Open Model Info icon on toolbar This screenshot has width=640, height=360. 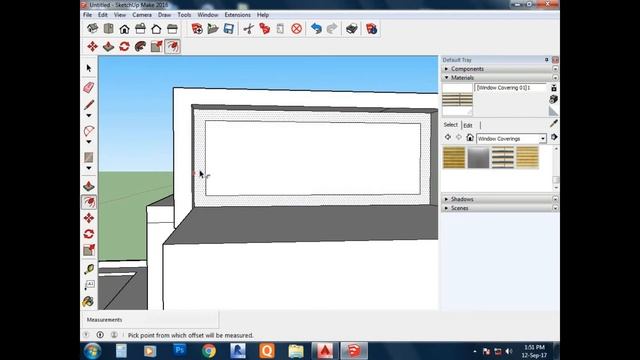[x=371, y=29]
